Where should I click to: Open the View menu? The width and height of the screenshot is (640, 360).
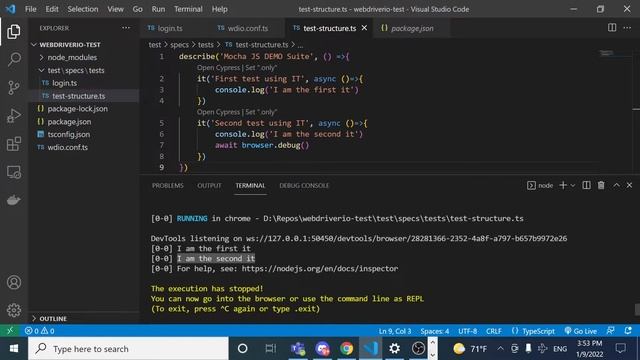point(116,9)
